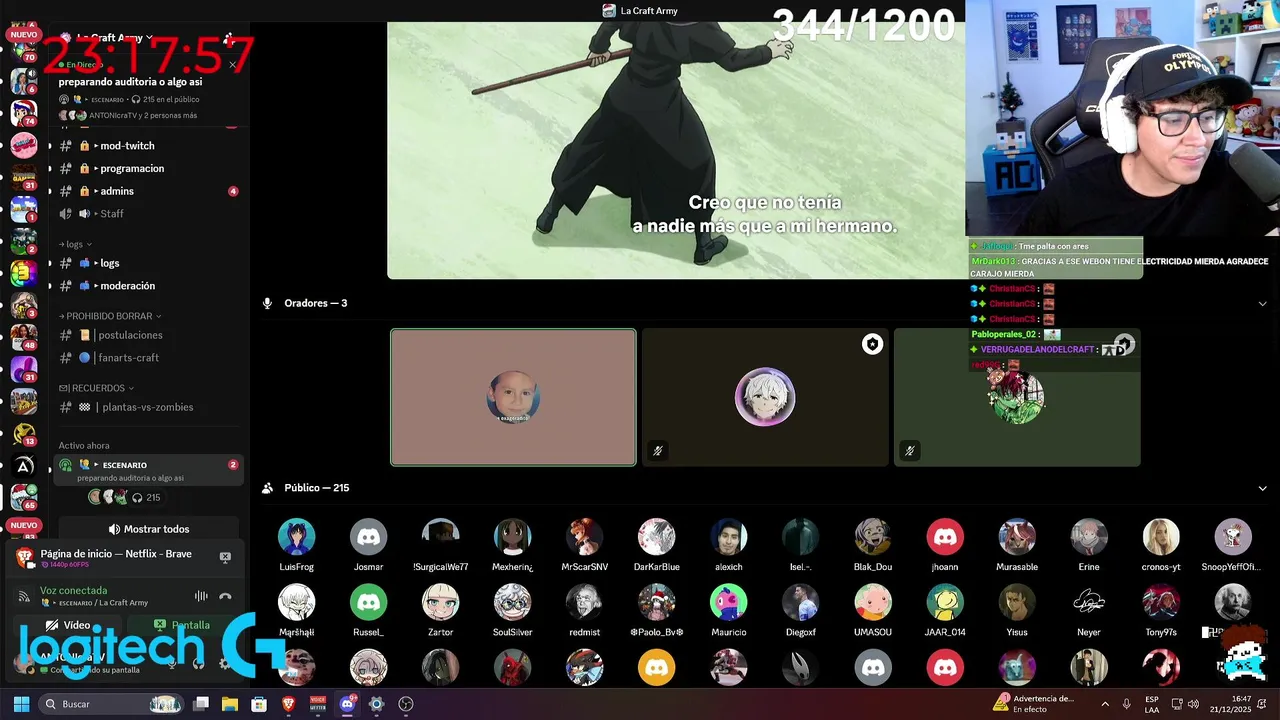The height and width of the screenshot is (720, 1280).
Task: Open Discord user settings gear
Action: [x=224, y=663]
